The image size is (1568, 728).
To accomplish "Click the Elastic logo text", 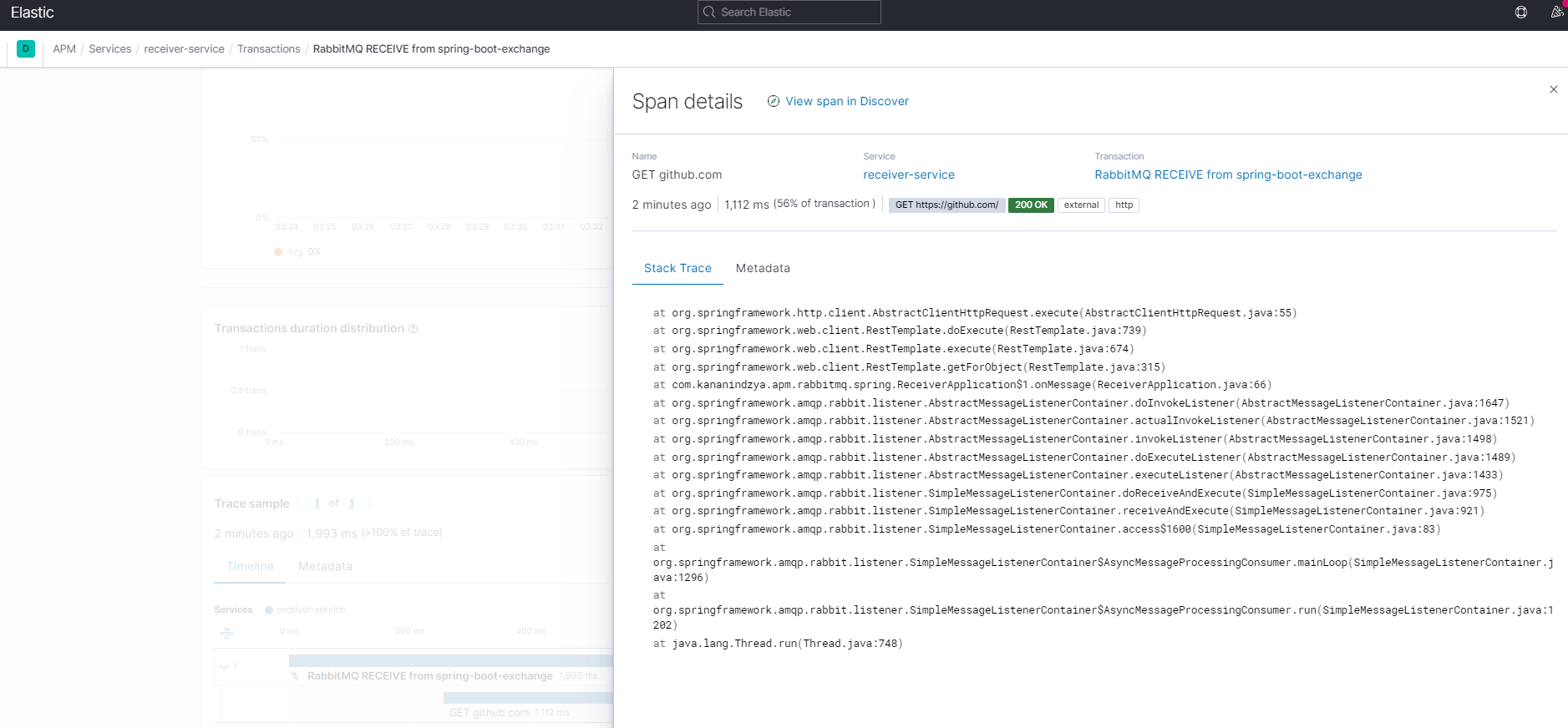I will coord(33,13).
